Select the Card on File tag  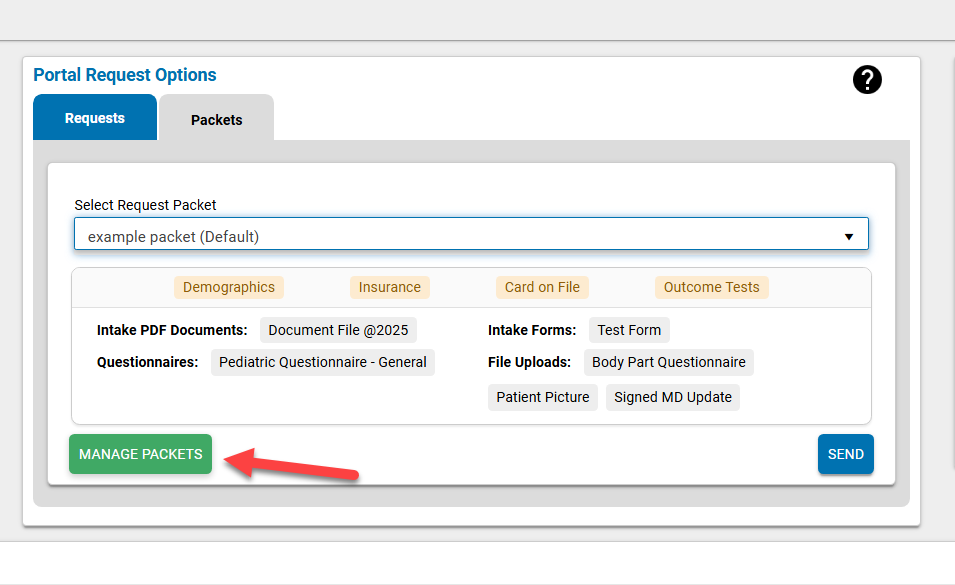pyautogui.click(x=542, y=287)
